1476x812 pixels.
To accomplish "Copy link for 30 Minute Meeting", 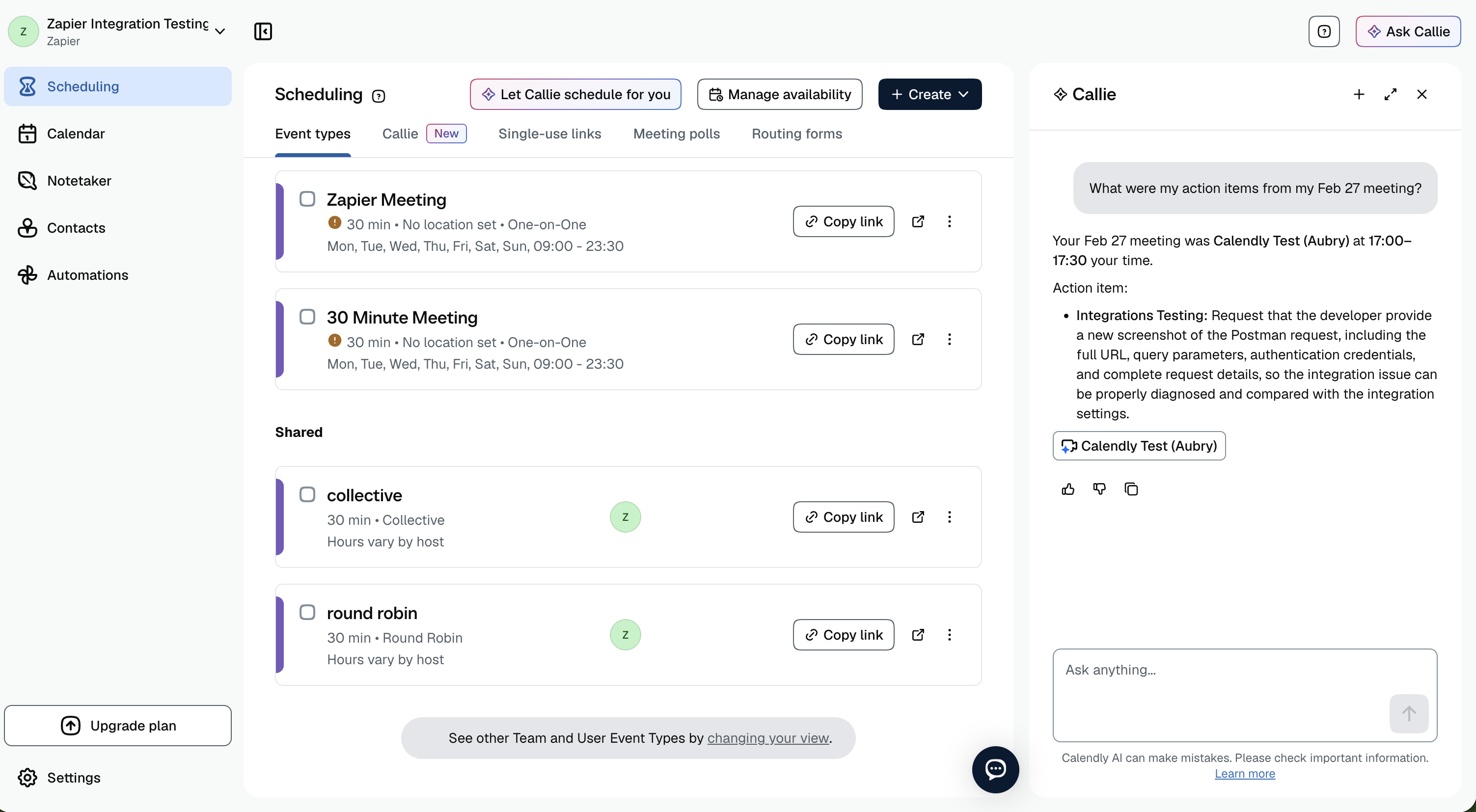I will click(x=844, y=339).
